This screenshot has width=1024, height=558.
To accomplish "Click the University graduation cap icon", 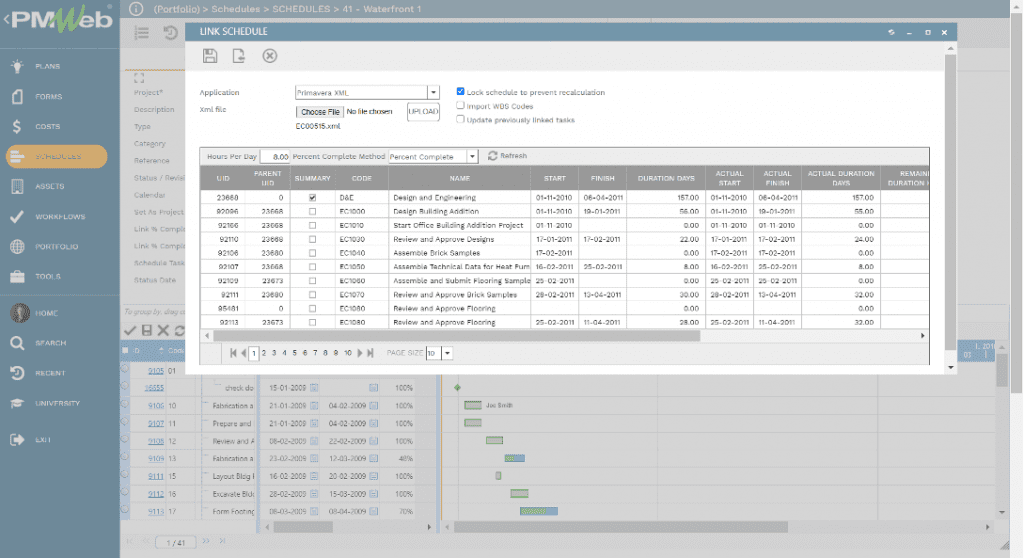I will pos(18,403).
